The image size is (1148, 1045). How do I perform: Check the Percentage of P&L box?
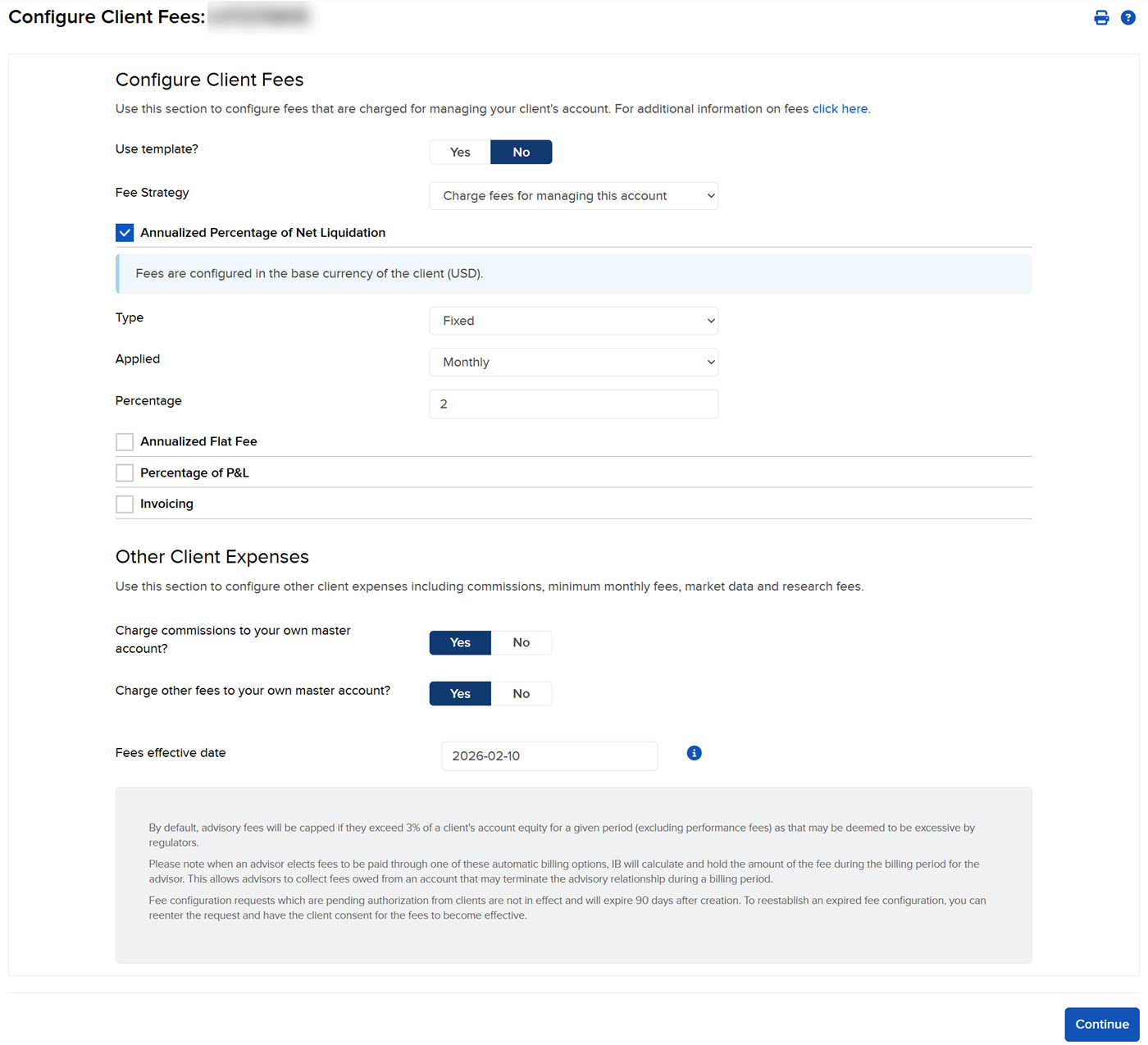[124, 472]
